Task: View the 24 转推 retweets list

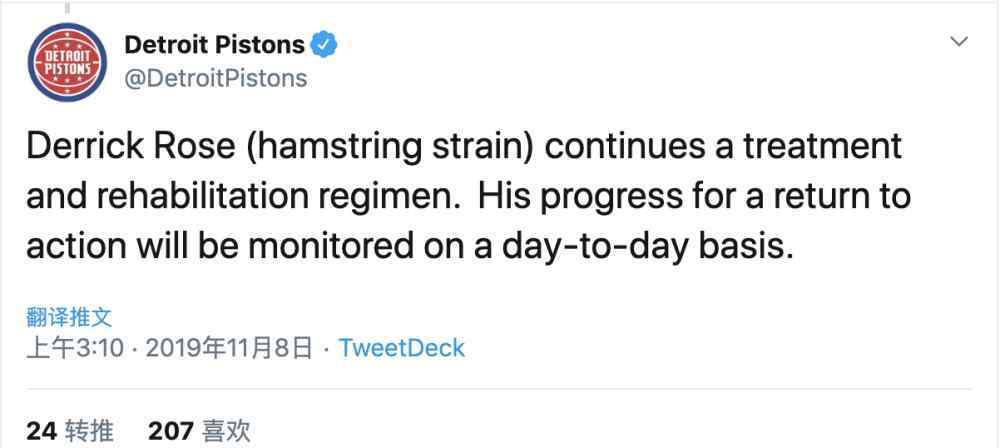Action: point(70,431)
